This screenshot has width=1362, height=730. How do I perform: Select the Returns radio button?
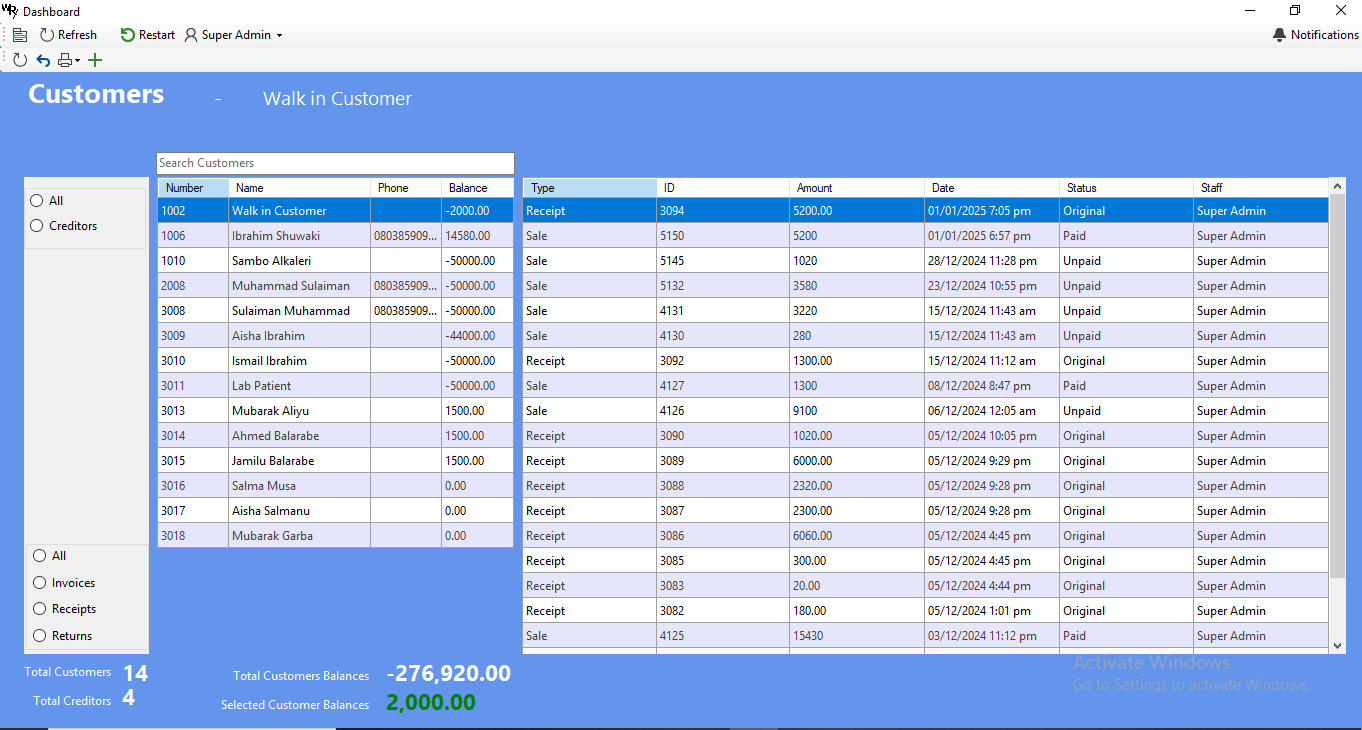40,636
